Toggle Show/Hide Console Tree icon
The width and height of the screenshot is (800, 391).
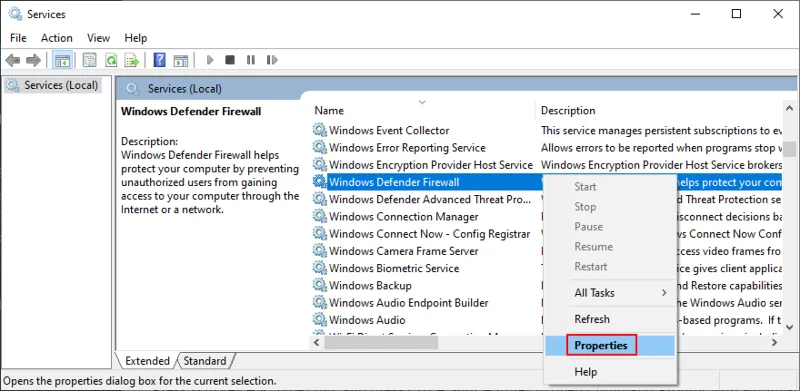(x=63, y=60)
